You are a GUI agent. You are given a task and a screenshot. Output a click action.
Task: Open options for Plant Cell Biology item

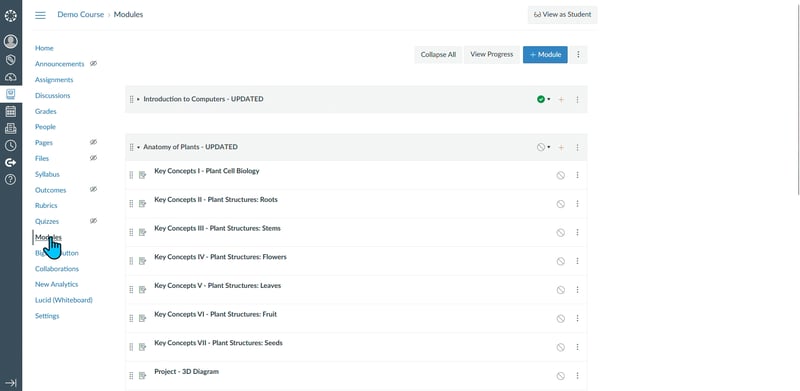pyautogui.click(x=578, y=175)
